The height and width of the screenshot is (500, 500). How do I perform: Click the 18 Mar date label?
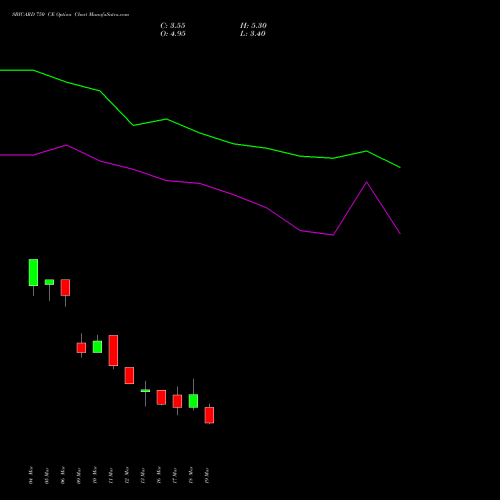(x=191, y=475)
